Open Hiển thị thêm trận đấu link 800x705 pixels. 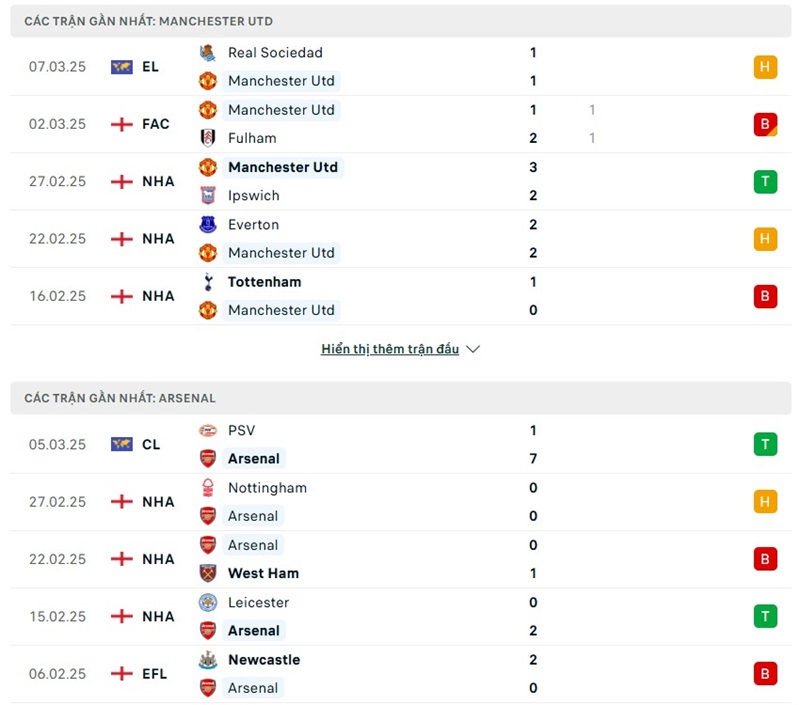[x=390, y=350]
